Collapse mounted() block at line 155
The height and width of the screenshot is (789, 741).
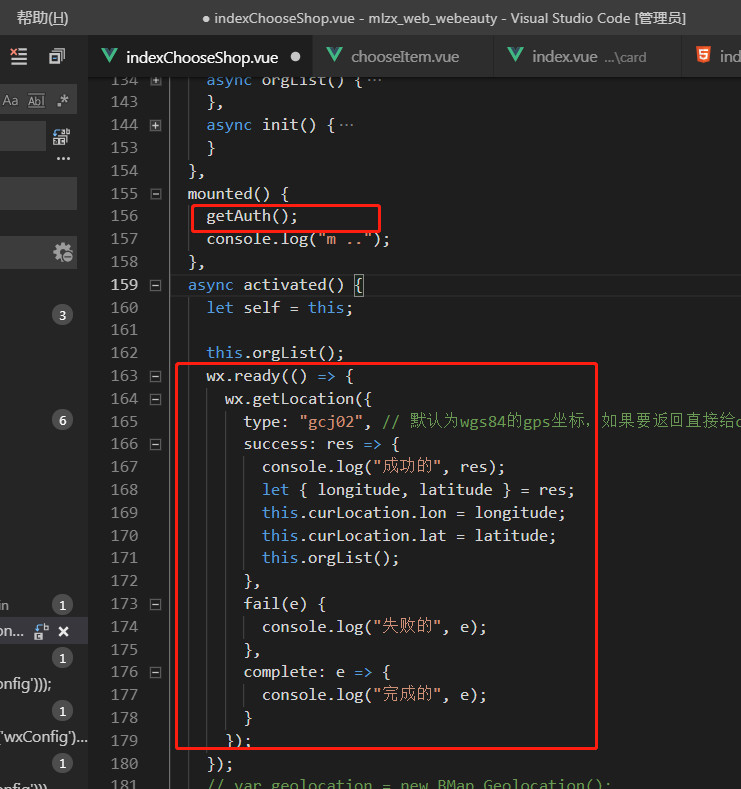(x=156, y=194)
